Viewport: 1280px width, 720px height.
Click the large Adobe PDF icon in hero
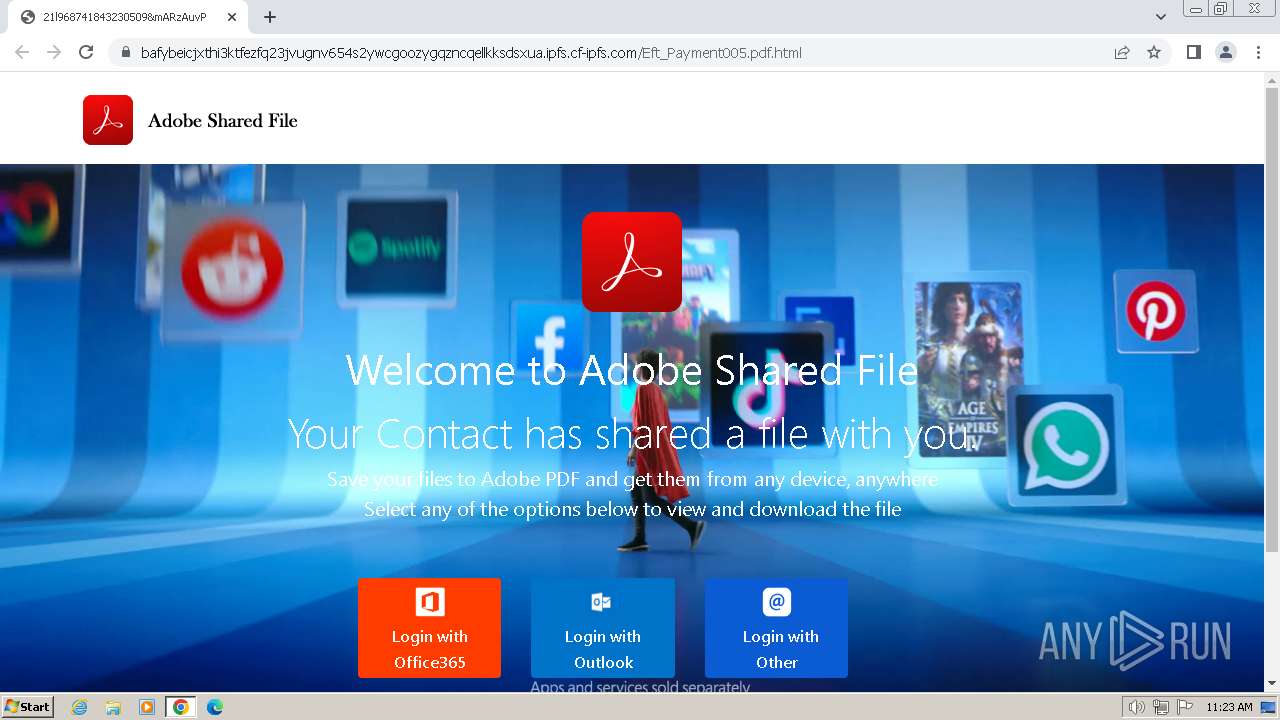pyautogui.click(x=632, y=262)
